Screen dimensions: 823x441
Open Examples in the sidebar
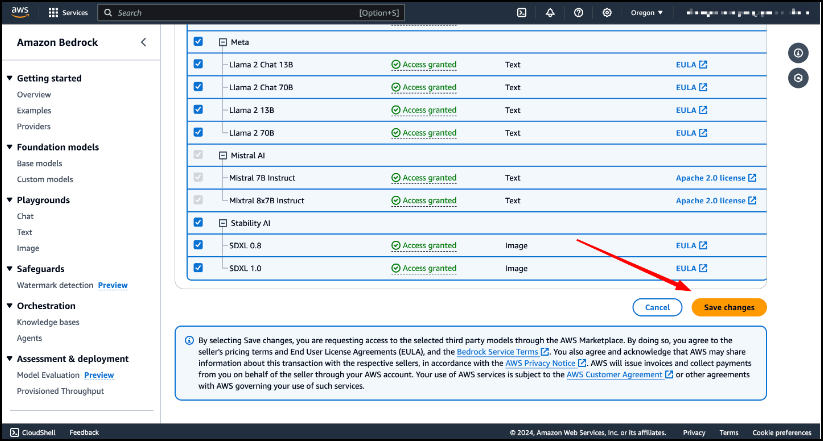(x=34, y=110)
